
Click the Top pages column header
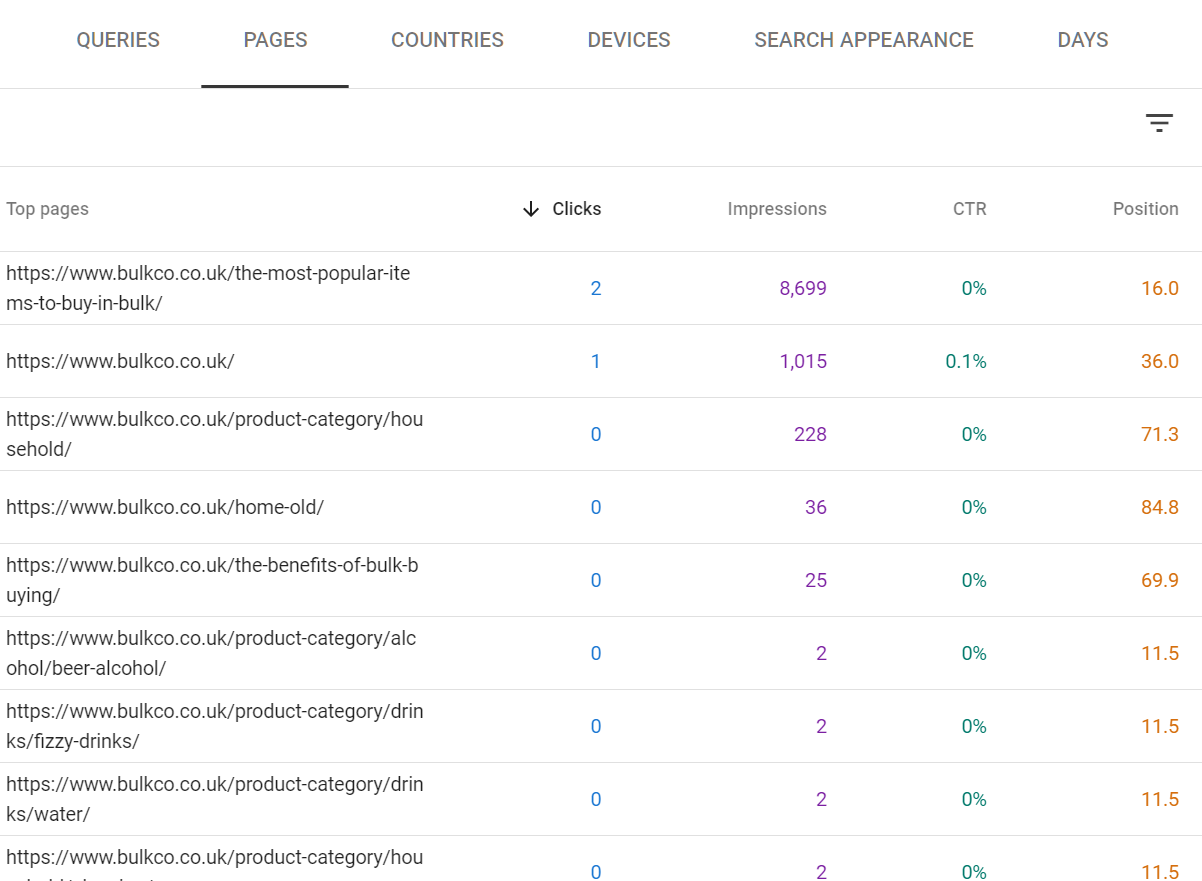pos(48,209)
